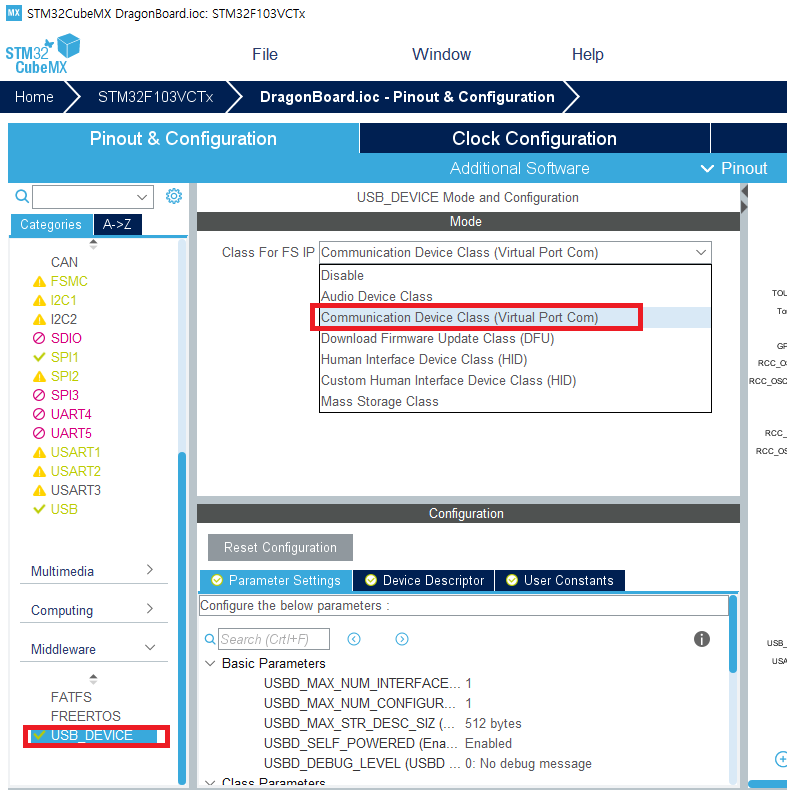Choose Communication Device Class (Virtual Port Com)
The height and width of the screenshot is (795, 787).
coord(515,317)
